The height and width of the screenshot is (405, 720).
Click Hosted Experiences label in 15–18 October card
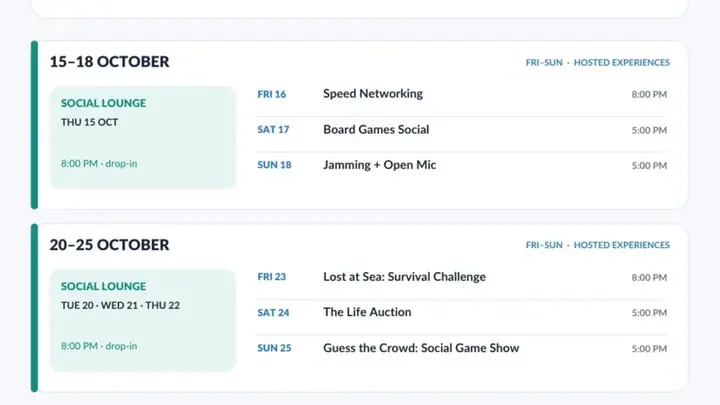pyautogui.click(x=622, y=62)
